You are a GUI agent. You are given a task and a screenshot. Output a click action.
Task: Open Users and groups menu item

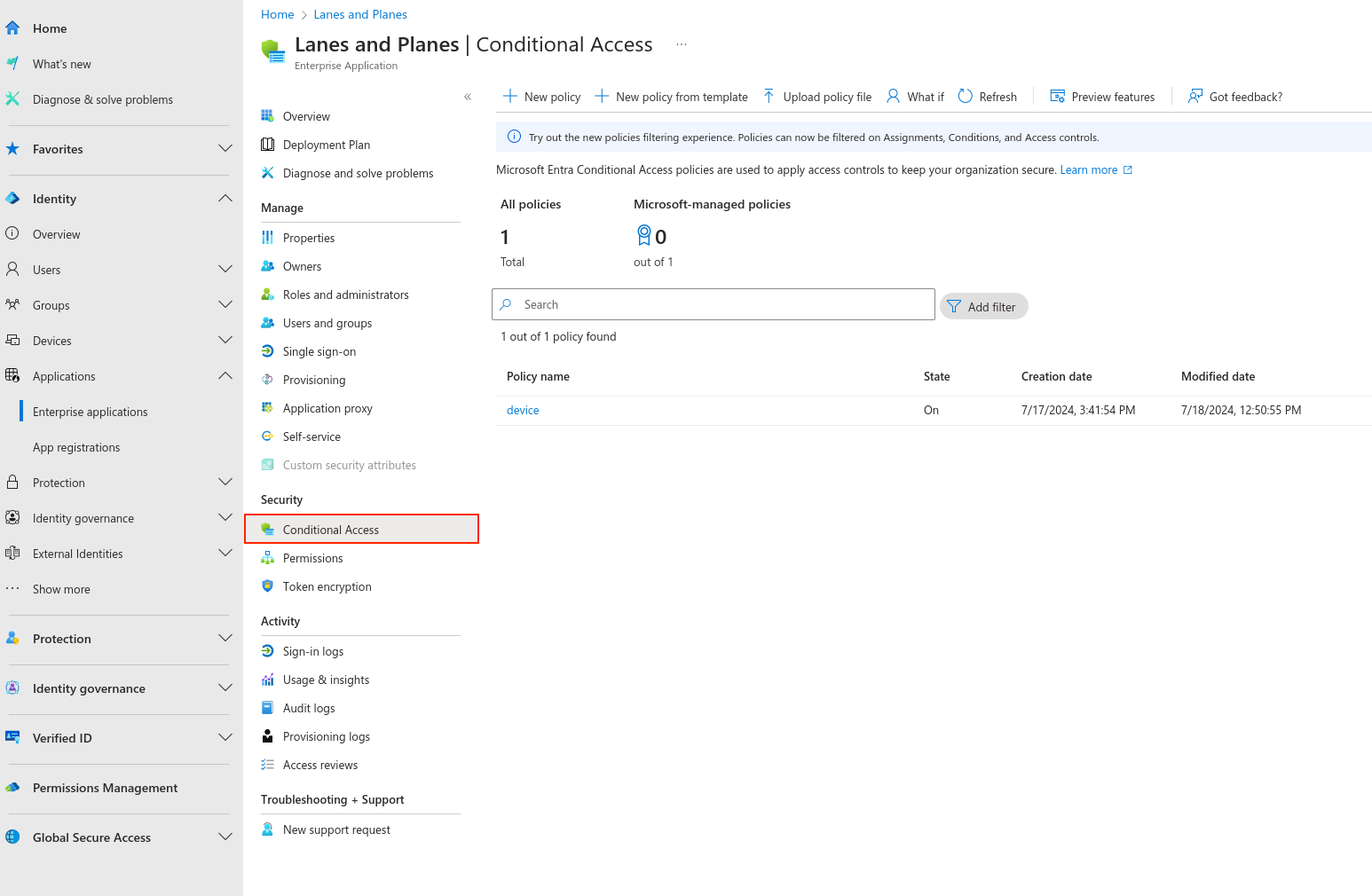click(x=327, y=323)
